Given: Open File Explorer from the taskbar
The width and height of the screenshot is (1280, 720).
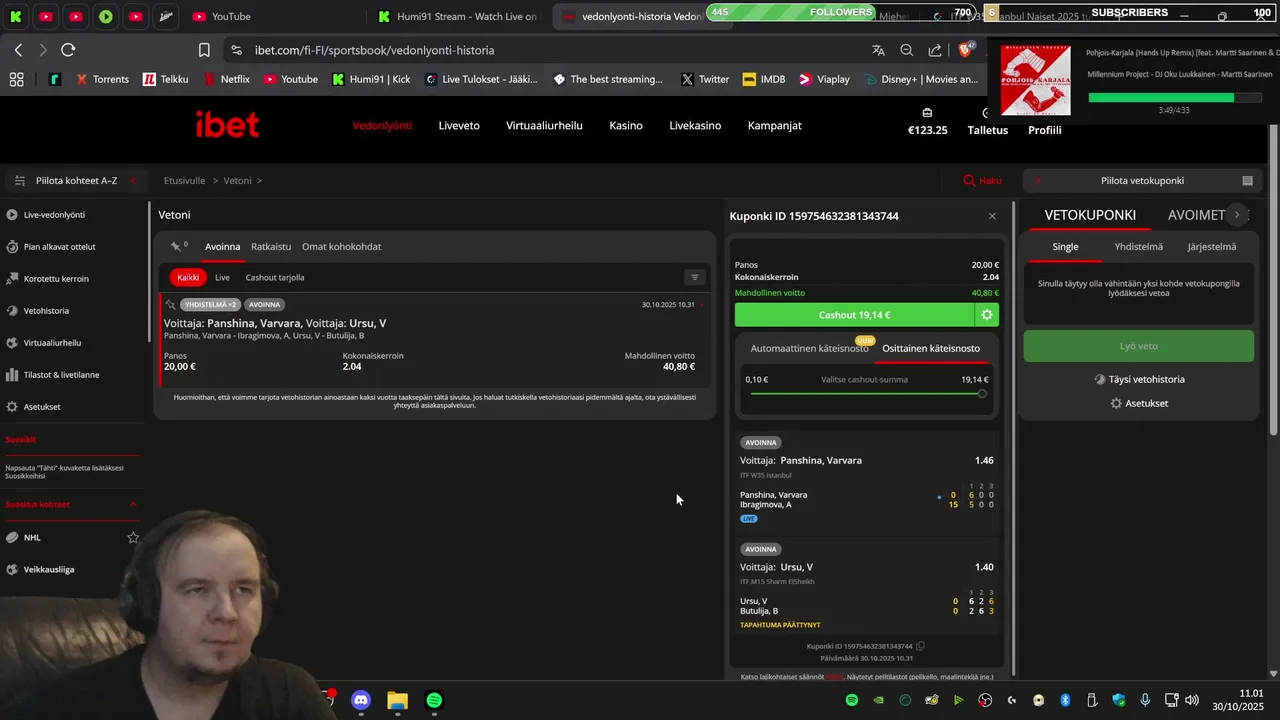Looking at the screenshot, I should pyautogui.click(x=397, y=700).
